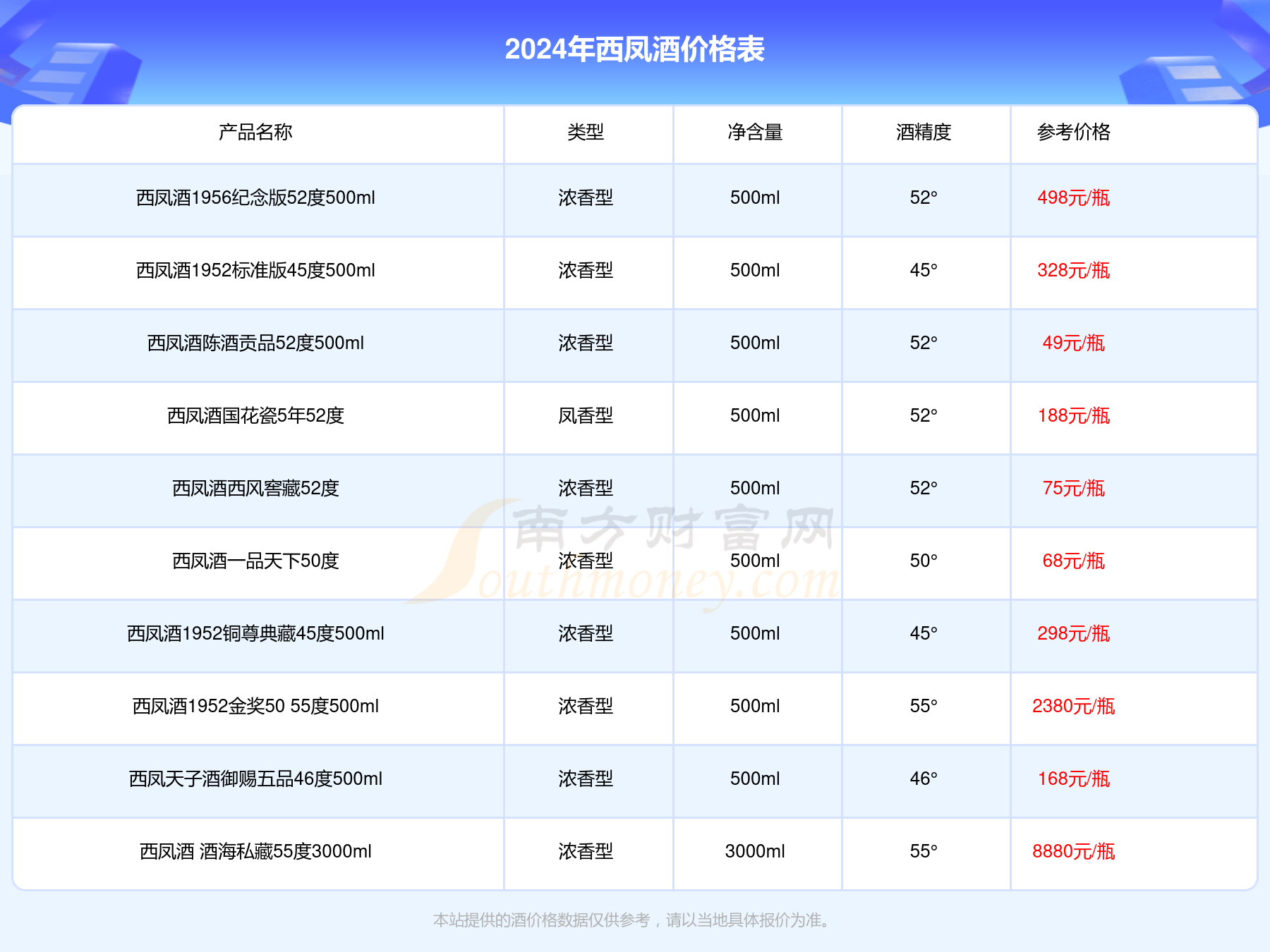Click the 类型 column header
The image size is (1270, 952).
tap(586, 132)
